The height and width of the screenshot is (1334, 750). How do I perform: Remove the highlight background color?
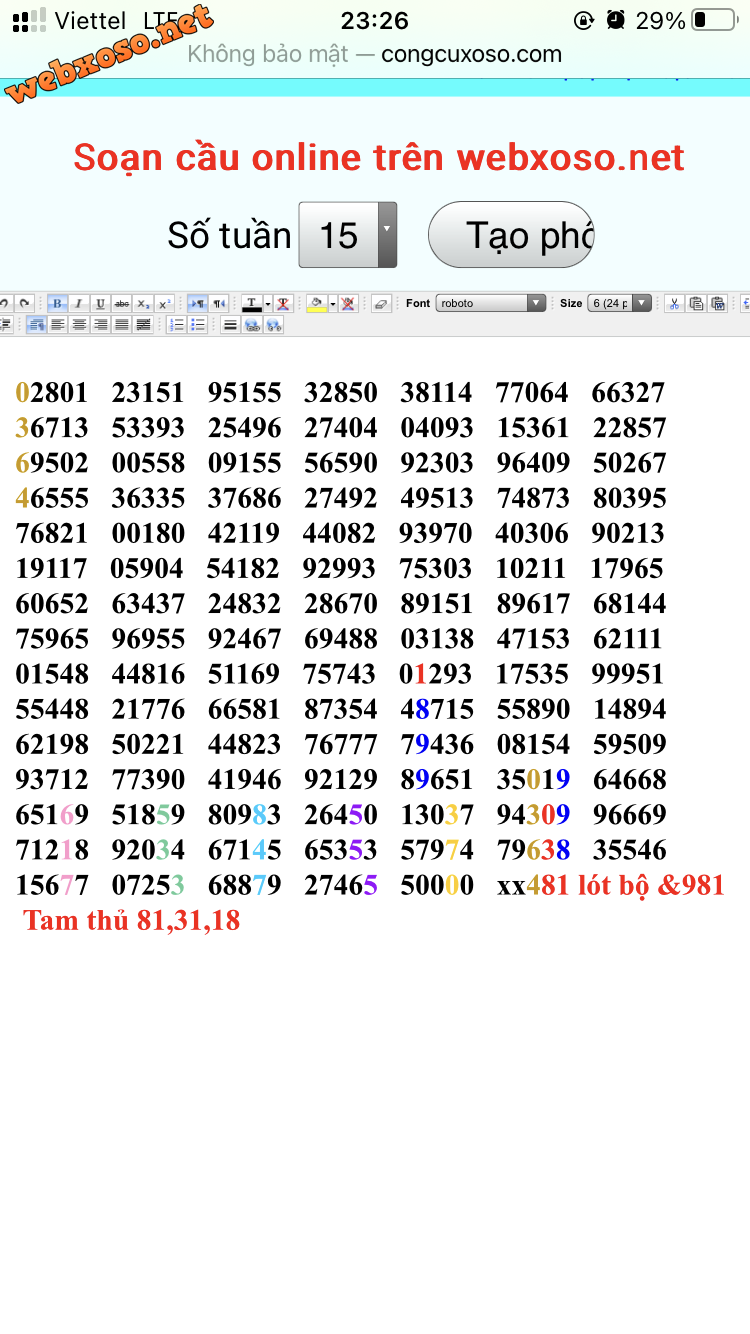pos(348,303)
